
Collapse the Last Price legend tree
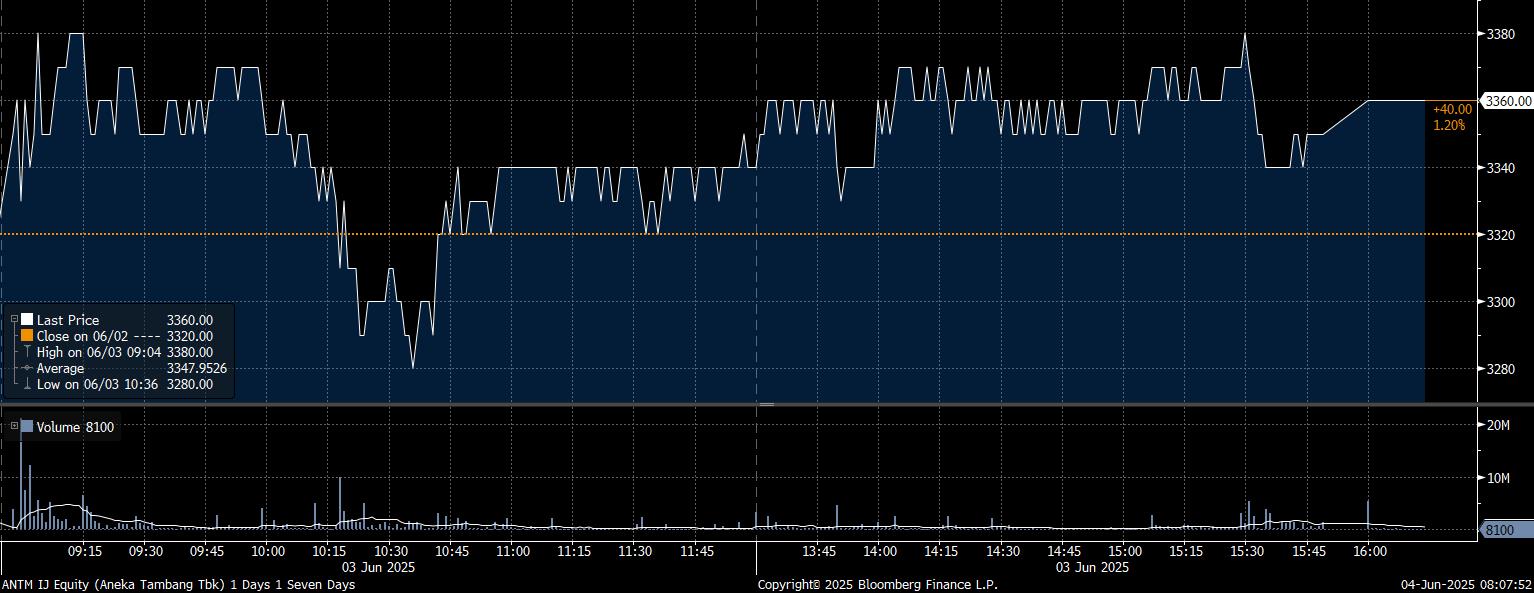coord(14,320)
